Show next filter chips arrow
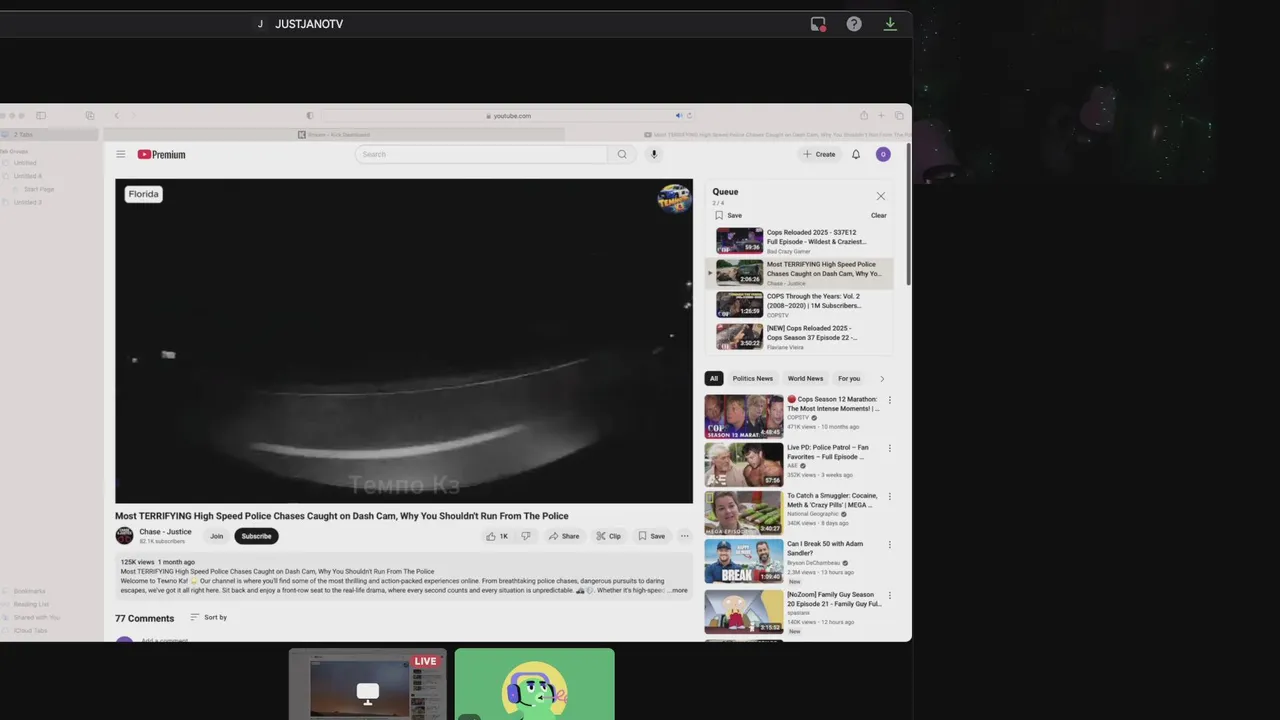 882,379
